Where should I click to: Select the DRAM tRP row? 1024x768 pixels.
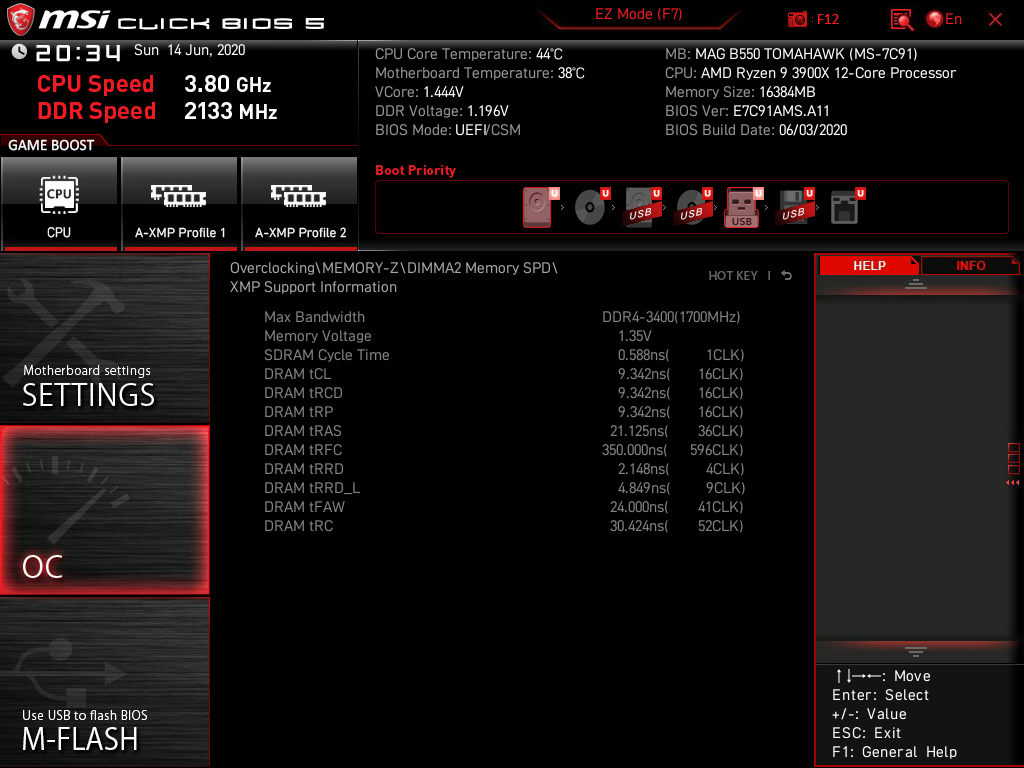pos(504,411)
